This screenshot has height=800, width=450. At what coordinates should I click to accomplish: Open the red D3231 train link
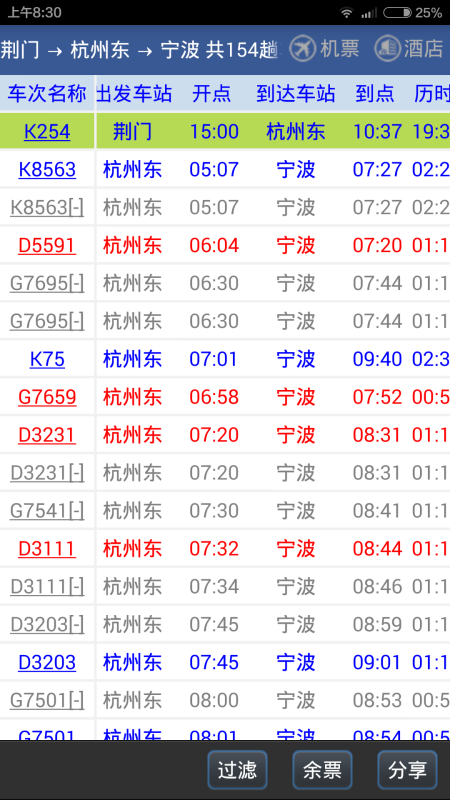click(x=47, y=435)
